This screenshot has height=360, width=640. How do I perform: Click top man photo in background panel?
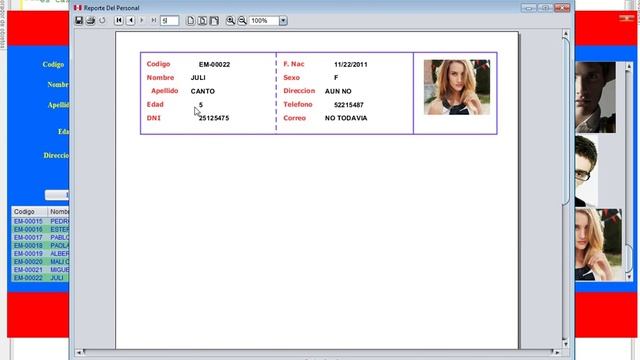[x=596, y=97]
